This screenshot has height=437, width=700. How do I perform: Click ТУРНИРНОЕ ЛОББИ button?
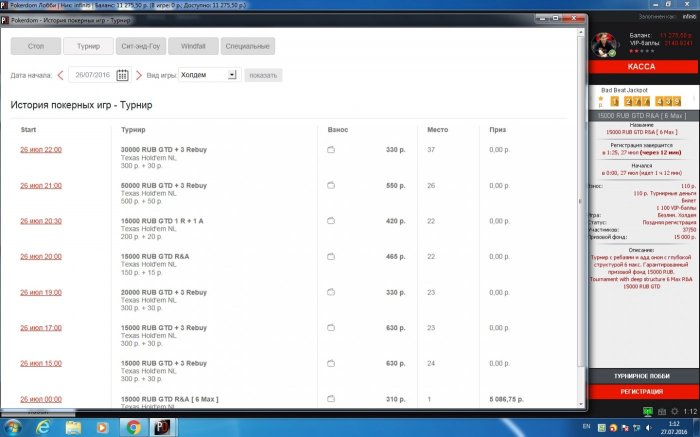[642, 376]
